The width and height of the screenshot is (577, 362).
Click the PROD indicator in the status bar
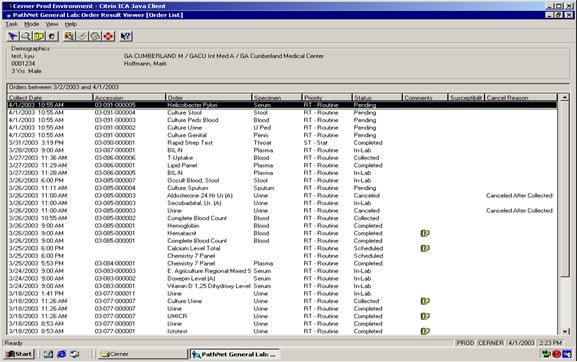click(x=465, y=343)
